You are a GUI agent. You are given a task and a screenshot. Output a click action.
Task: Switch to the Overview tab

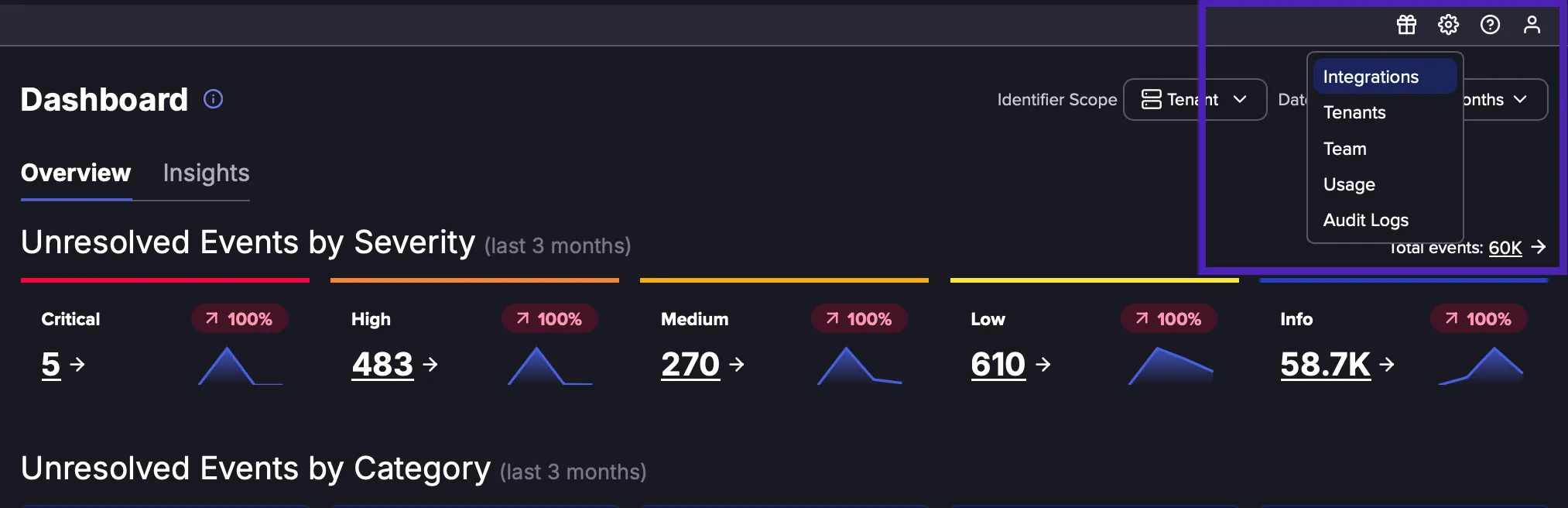pos(76,173)
